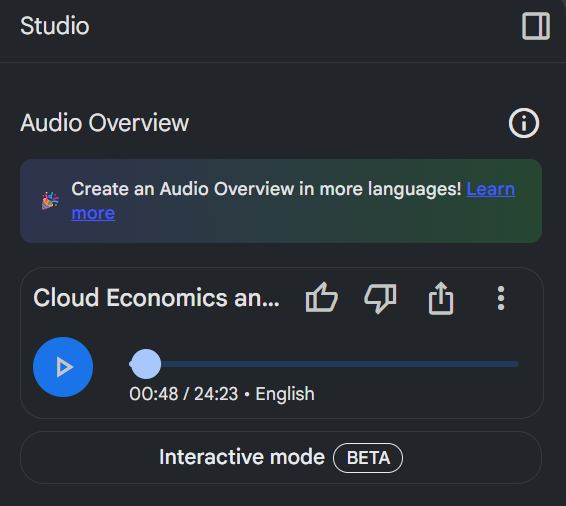Image resolution: width=566 pixels, height=506 pixels.
Task: Select the Cloud Economics an... title text
Action: click(156, 298)
